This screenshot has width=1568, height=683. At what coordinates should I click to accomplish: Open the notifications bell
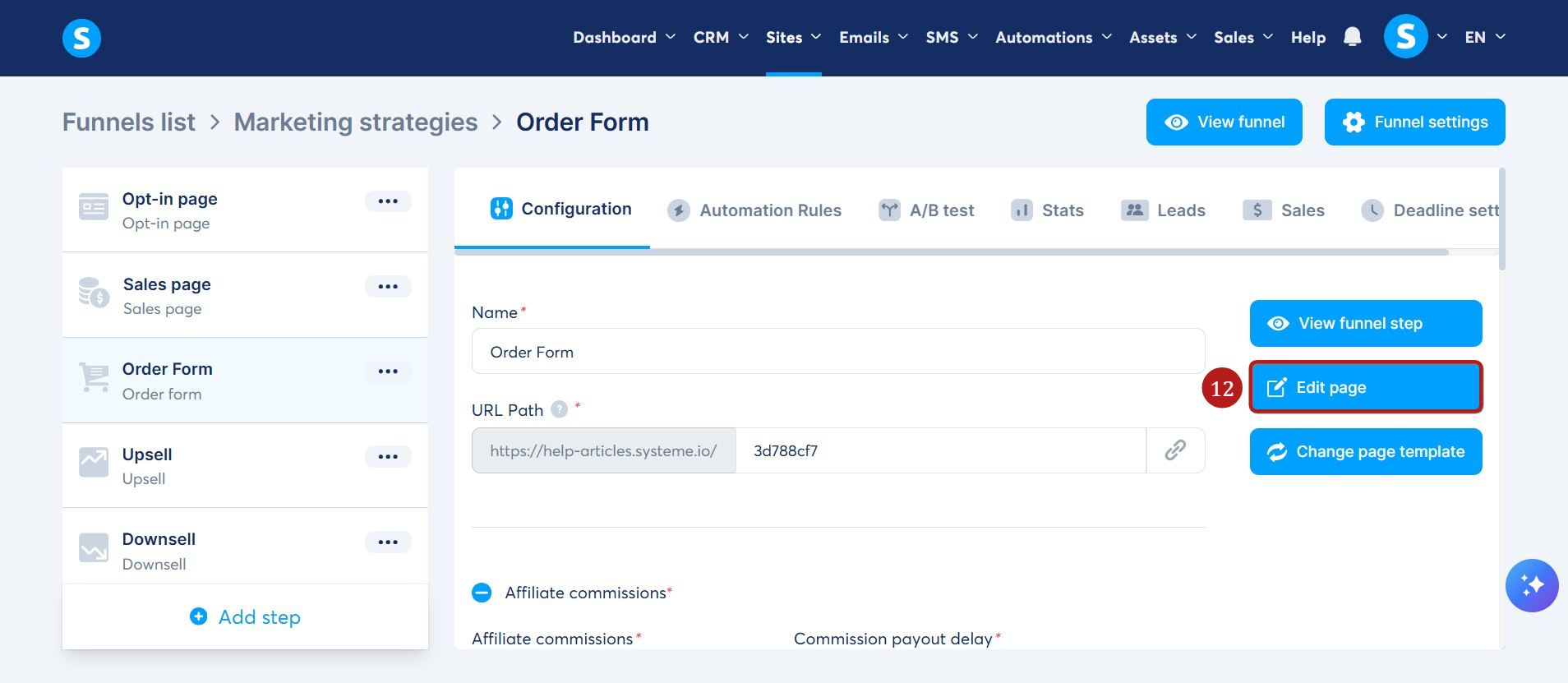(1352, 37)
